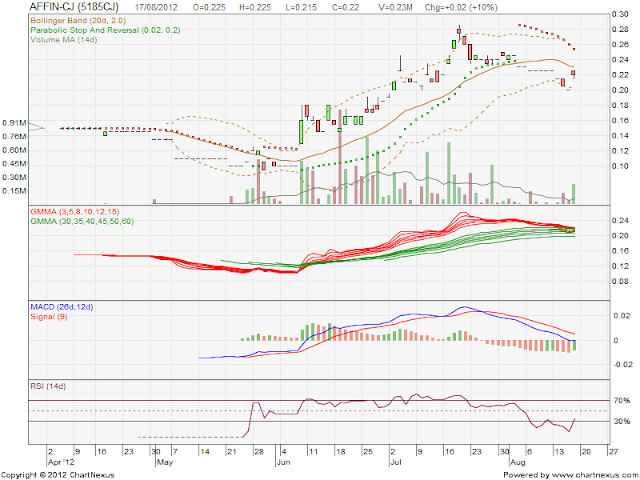Click the 0.45M volume axis label

(x=15, y=164)
